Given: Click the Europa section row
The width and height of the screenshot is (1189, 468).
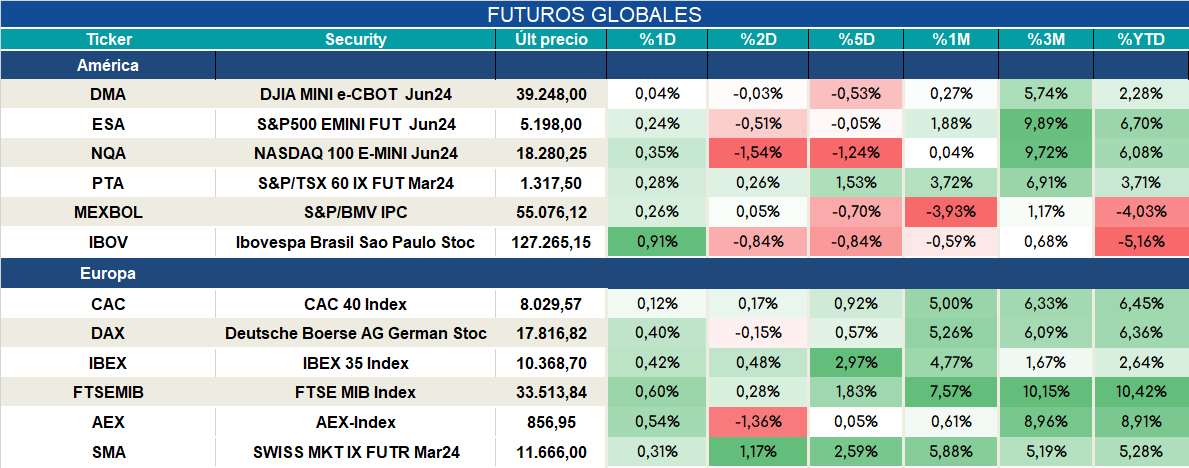Looking at the screenshot, I should (x=594, y=273).
